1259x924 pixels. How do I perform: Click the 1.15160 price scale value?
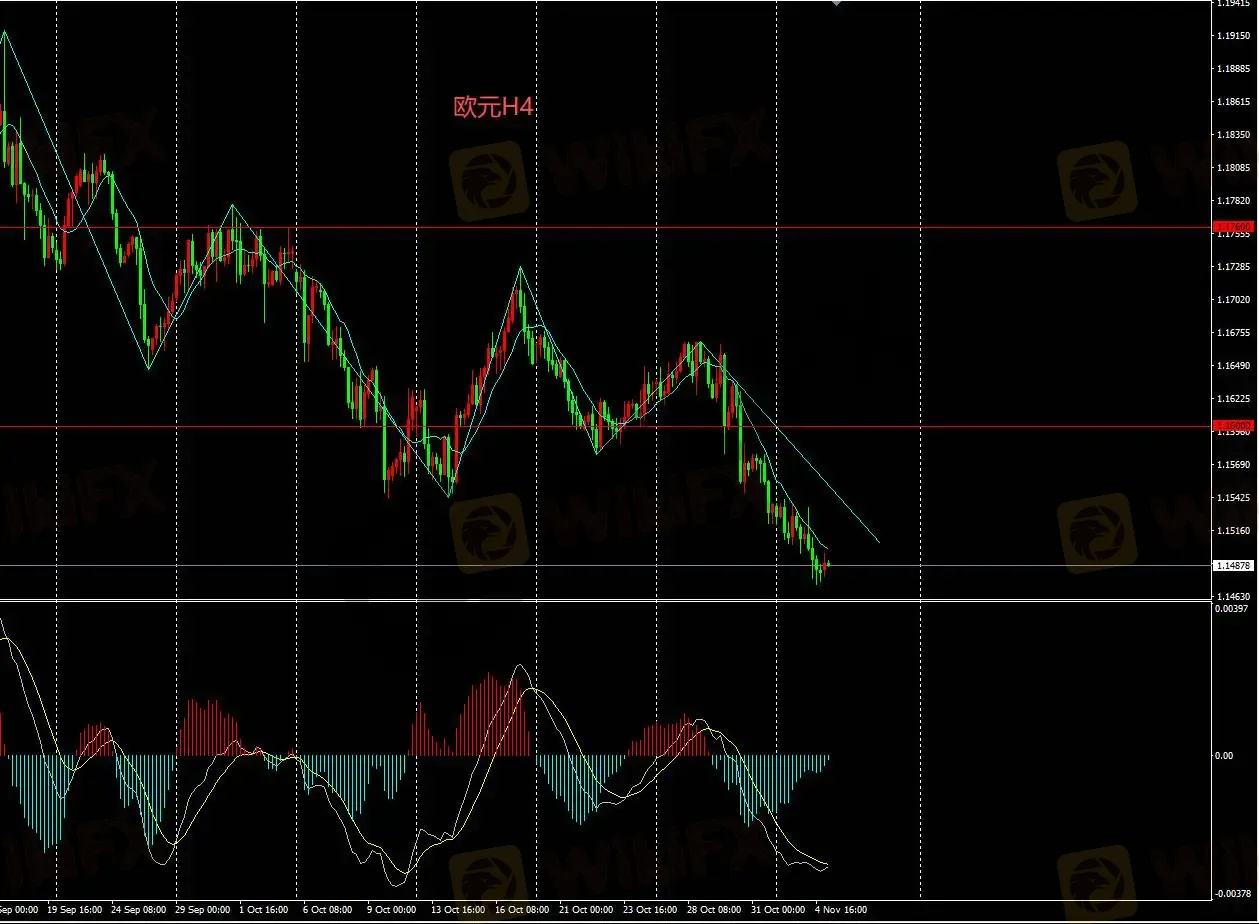(1233, 531)
